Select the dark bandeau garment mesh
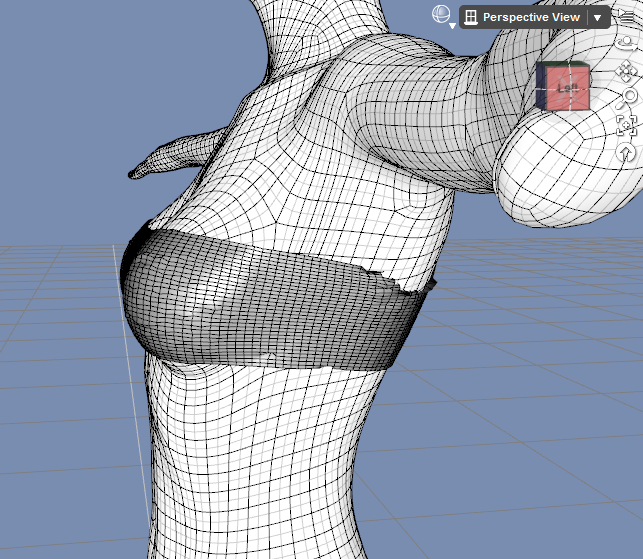The width and height of the screenshot is (643, 559). pyautogui.click(x=267, y=301)
